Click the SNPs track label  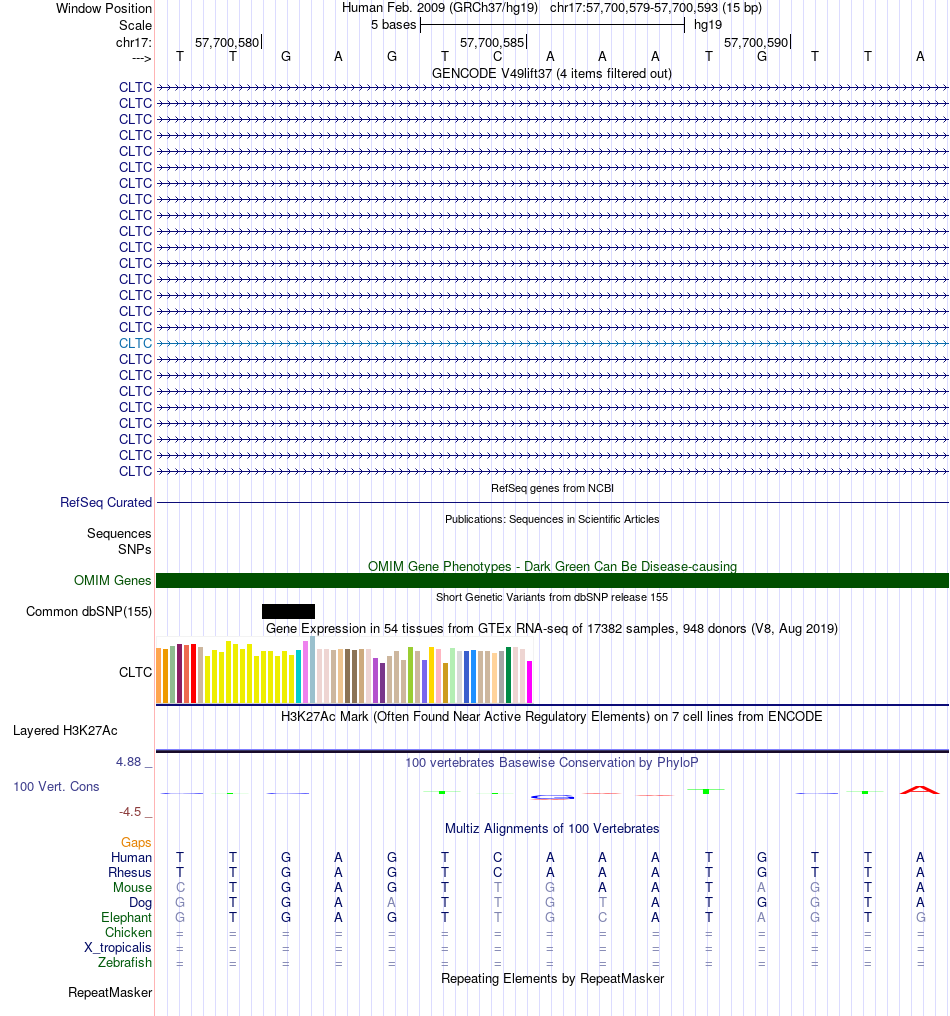pyautogui.click(x=135, y=549)
